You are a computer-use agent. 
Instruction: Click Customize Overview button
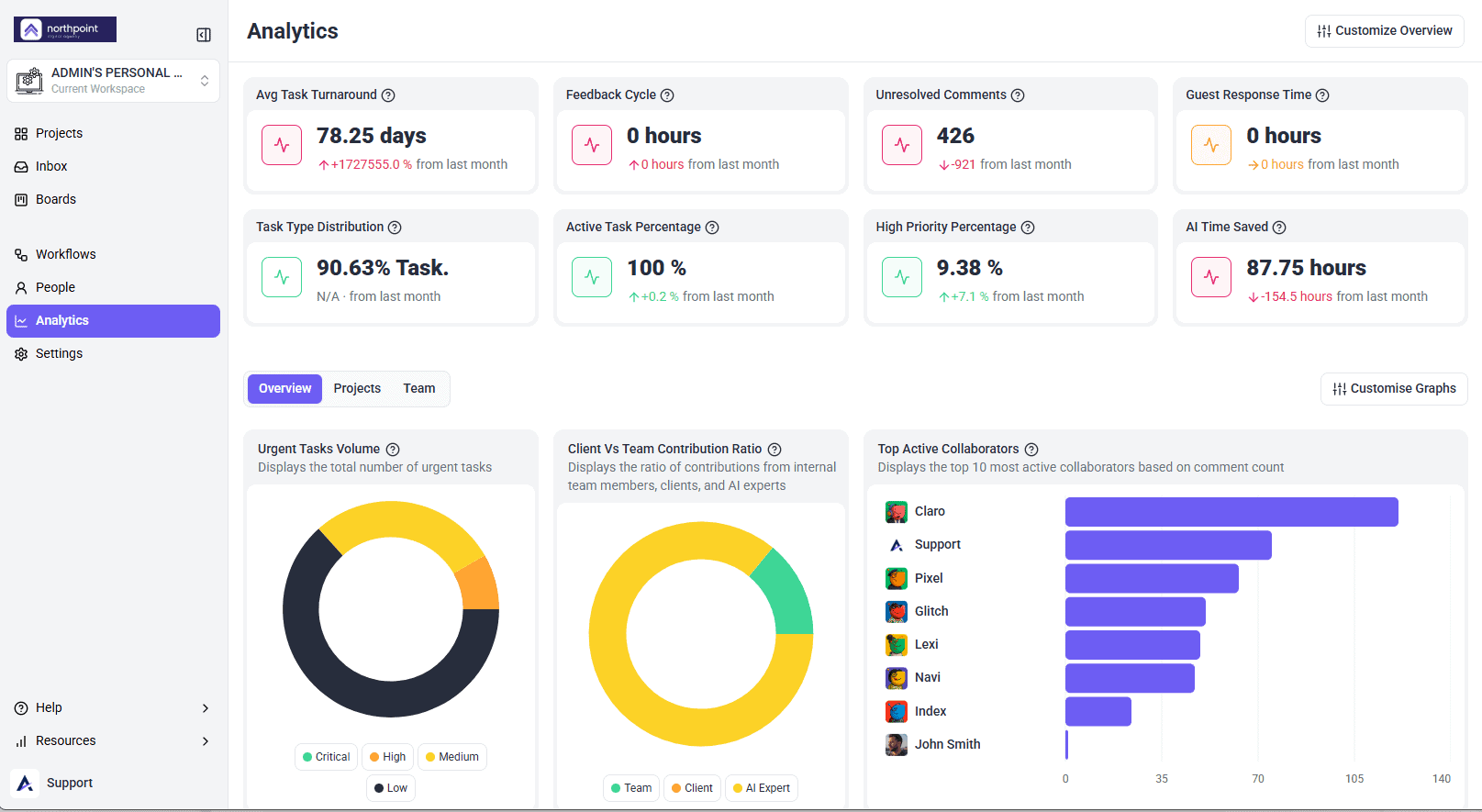coord(1384,31)
